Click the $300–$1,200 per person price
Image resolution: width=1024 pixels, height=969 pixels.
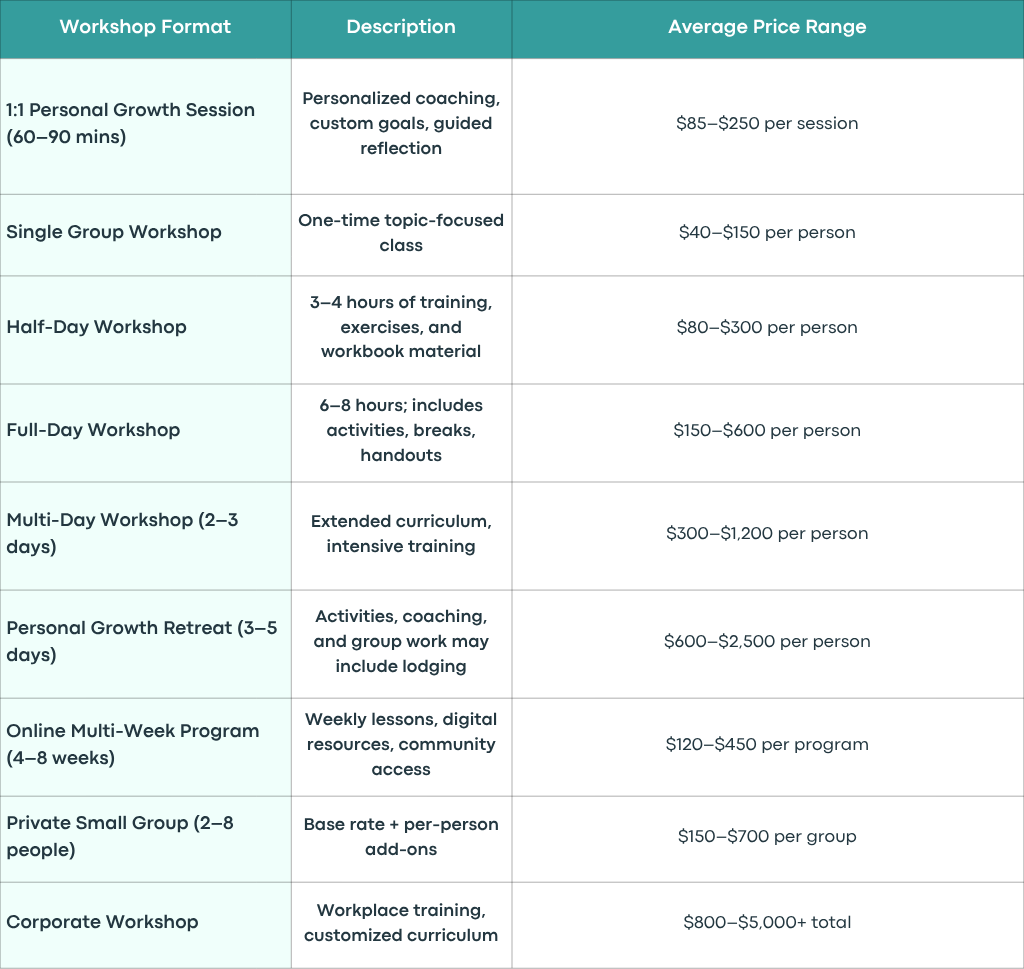[x=767, y=533]
